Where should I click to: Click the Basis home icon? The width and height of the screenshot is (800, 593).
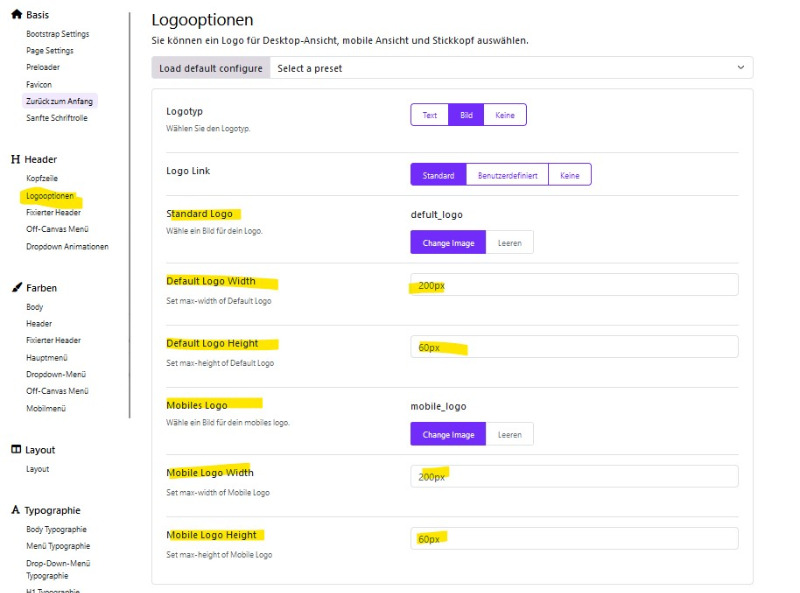[x=17, y=14]
